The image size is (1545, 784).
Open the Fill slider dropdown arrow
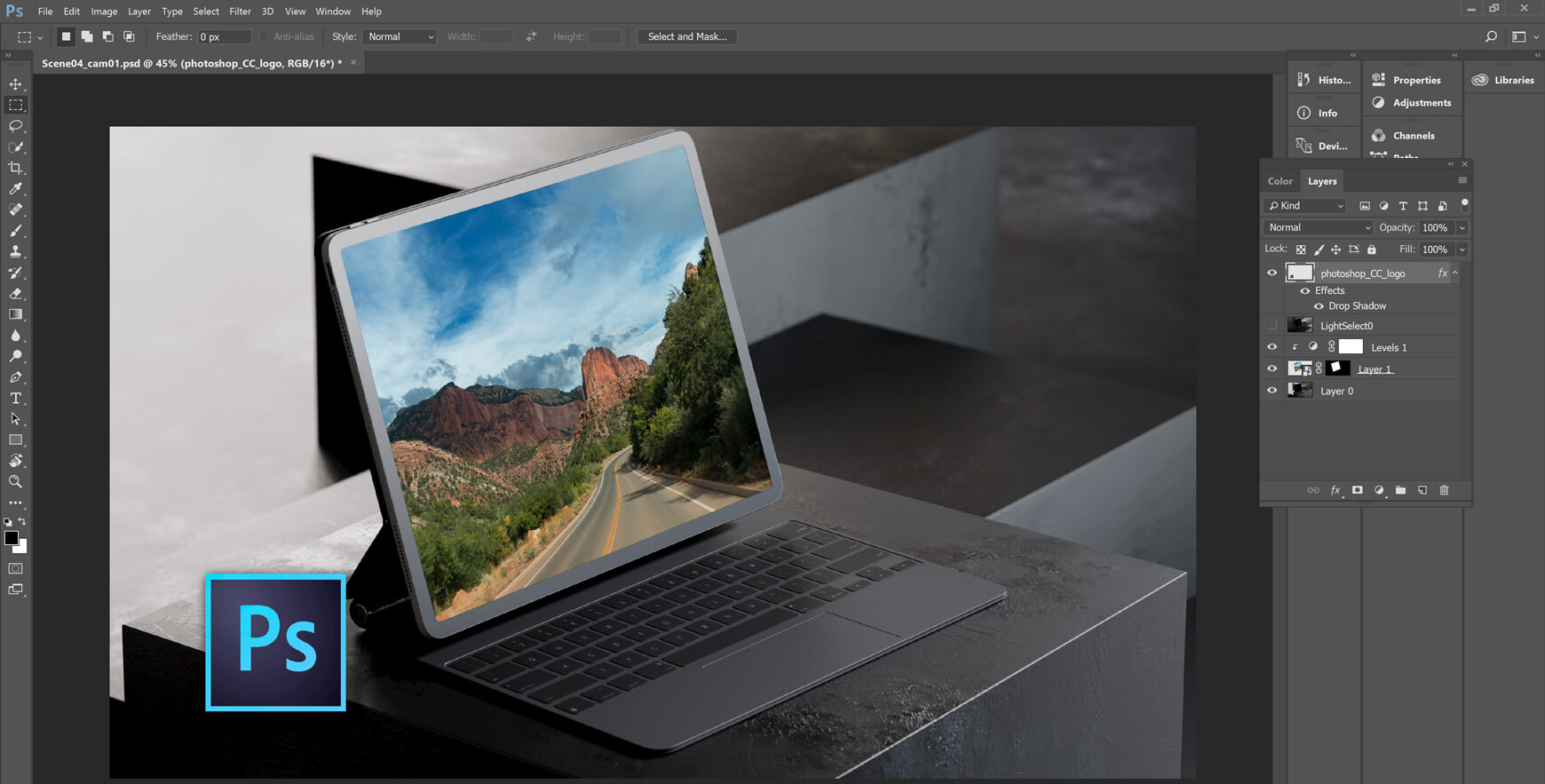(1462, 250)
